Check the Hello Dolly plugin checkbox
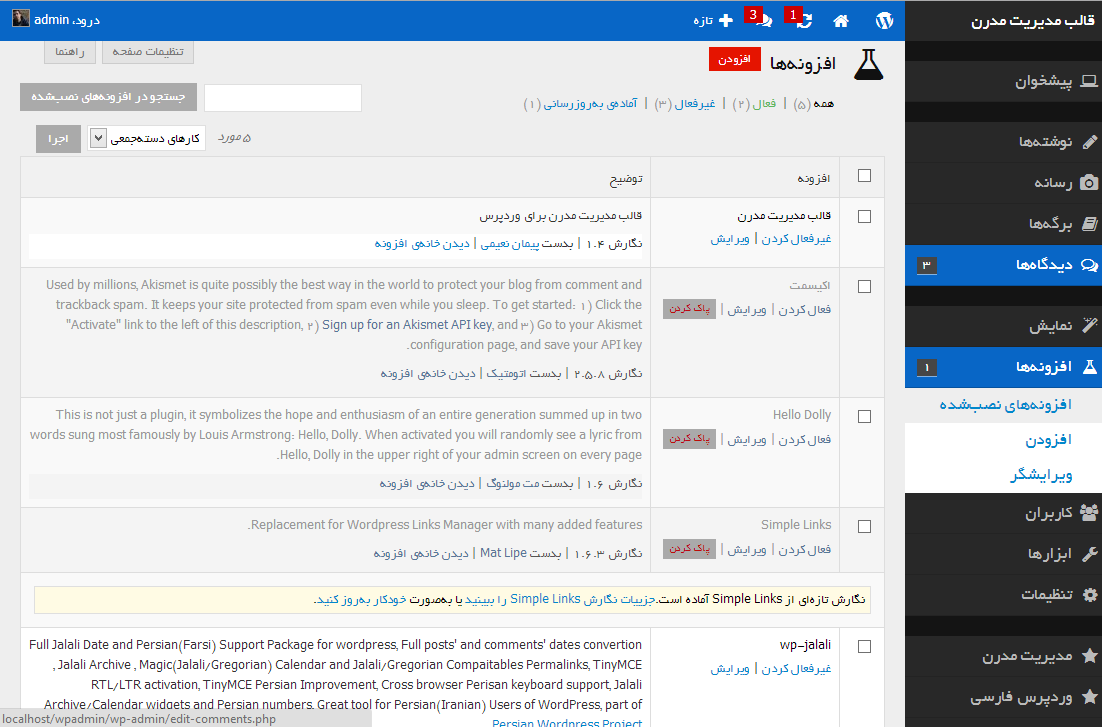Image resolution: width=1102 pixels, height=727 pixels. coord(864,416)
